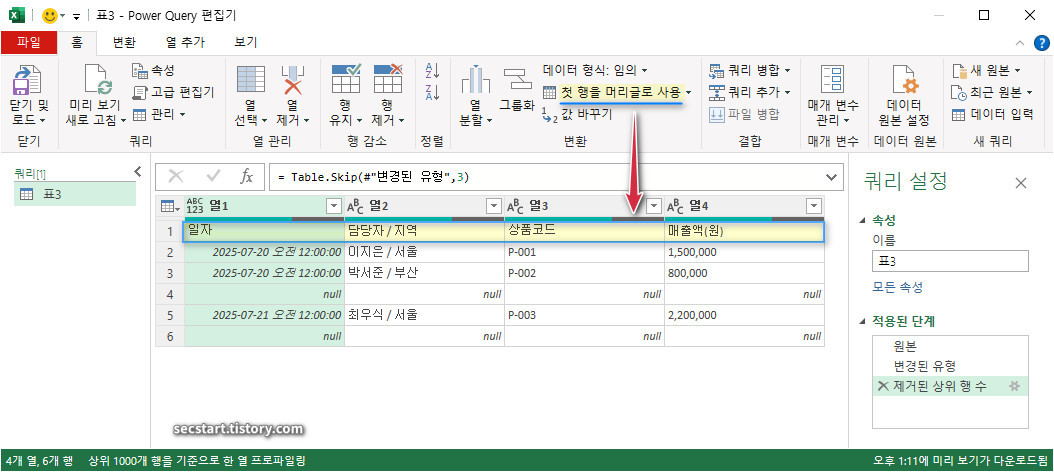The image size is (1054, 472).
Task: Click 데이터 입력
Action: 992,114
